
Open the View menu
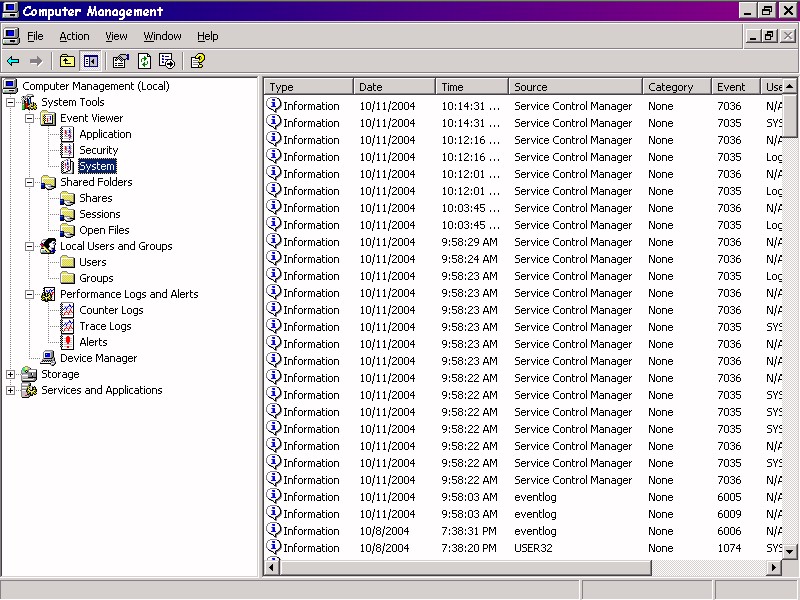click(116, 36)
